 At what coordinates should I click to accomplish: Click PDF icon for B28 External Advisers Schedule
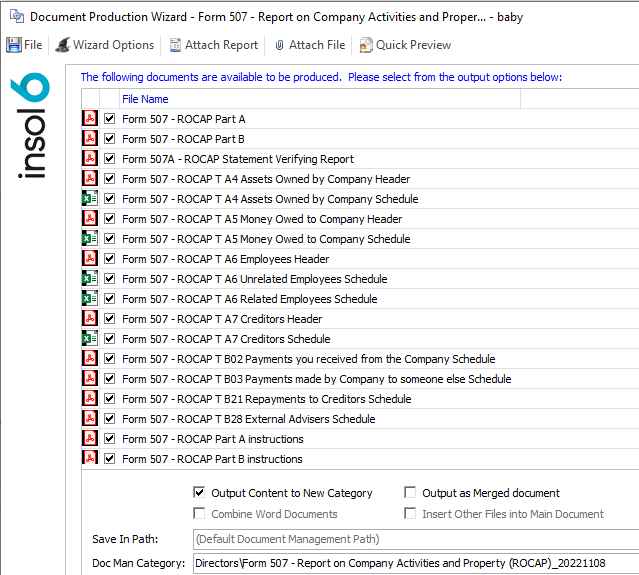[89, 419]
